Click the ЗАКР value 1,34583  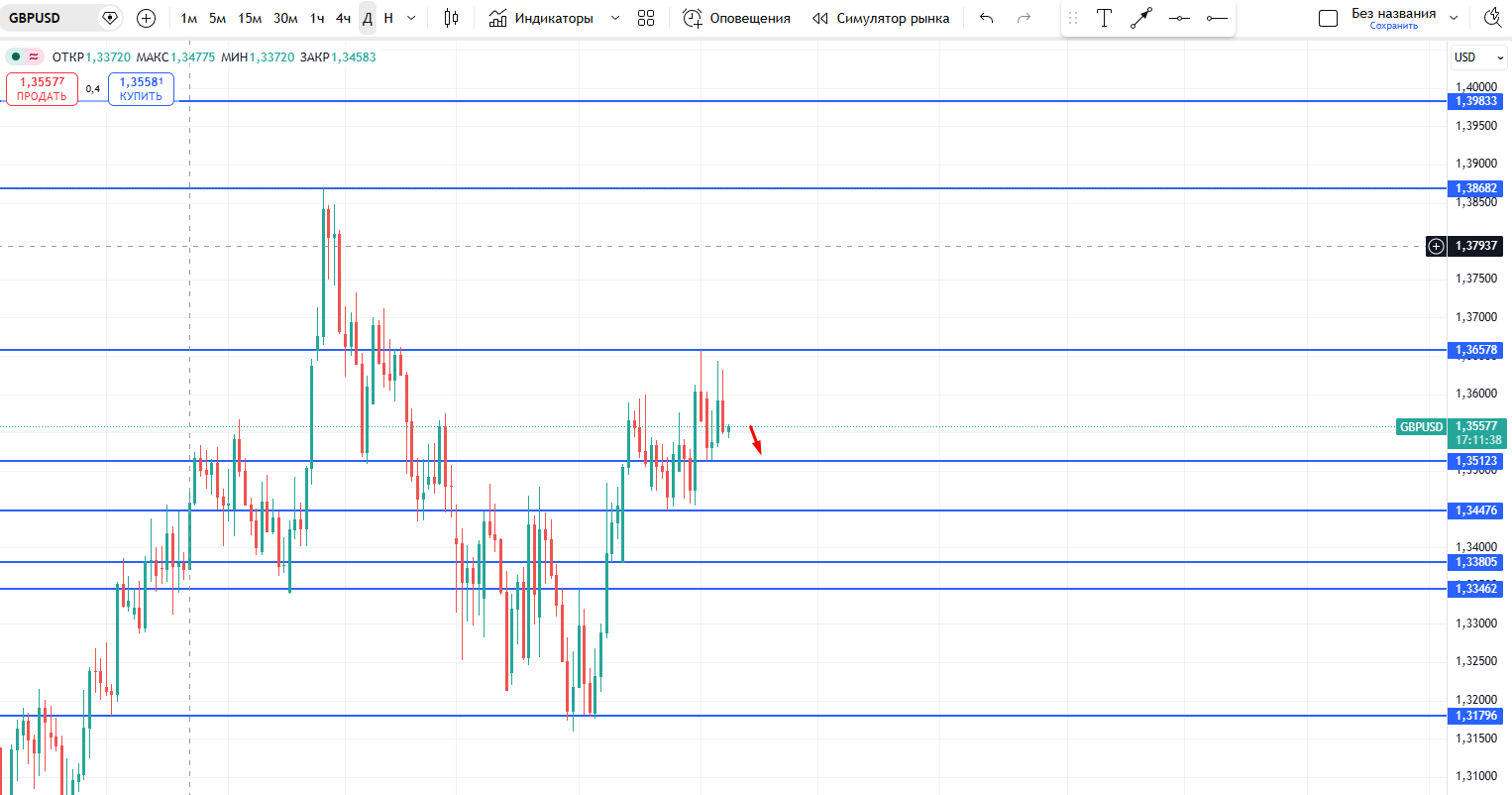tap(353, 57)
